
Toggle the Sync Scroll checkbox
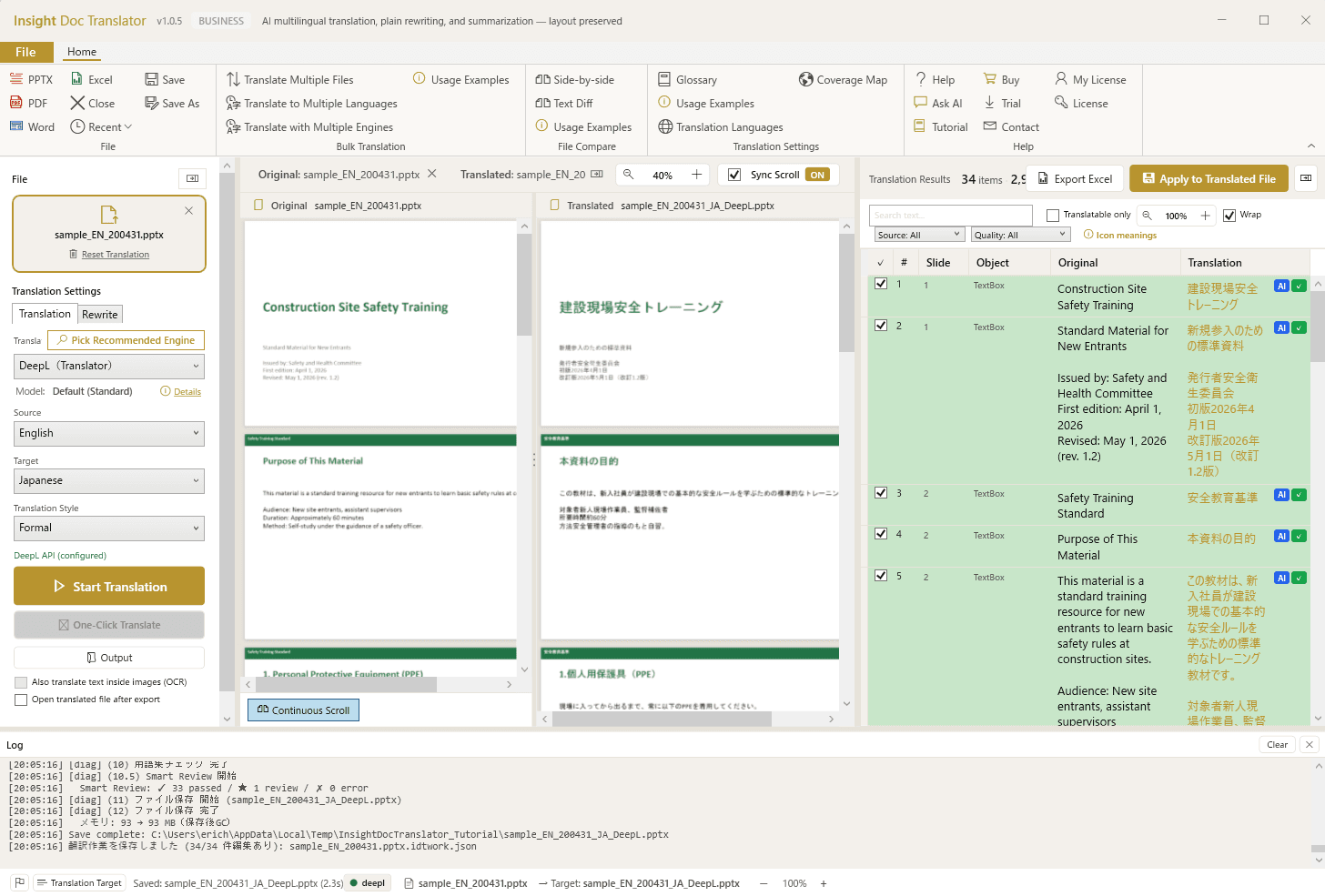click(734, 175)
